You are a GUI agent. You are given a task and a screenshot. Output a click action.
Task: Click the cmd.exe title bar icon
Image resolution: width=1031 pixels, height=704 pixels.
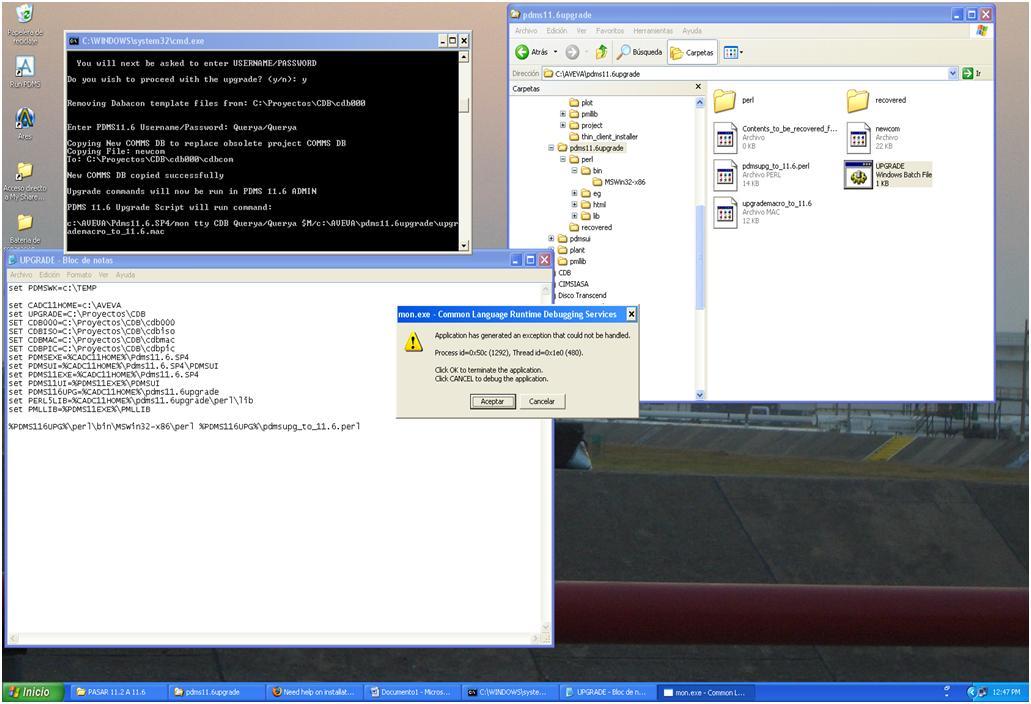74,41
